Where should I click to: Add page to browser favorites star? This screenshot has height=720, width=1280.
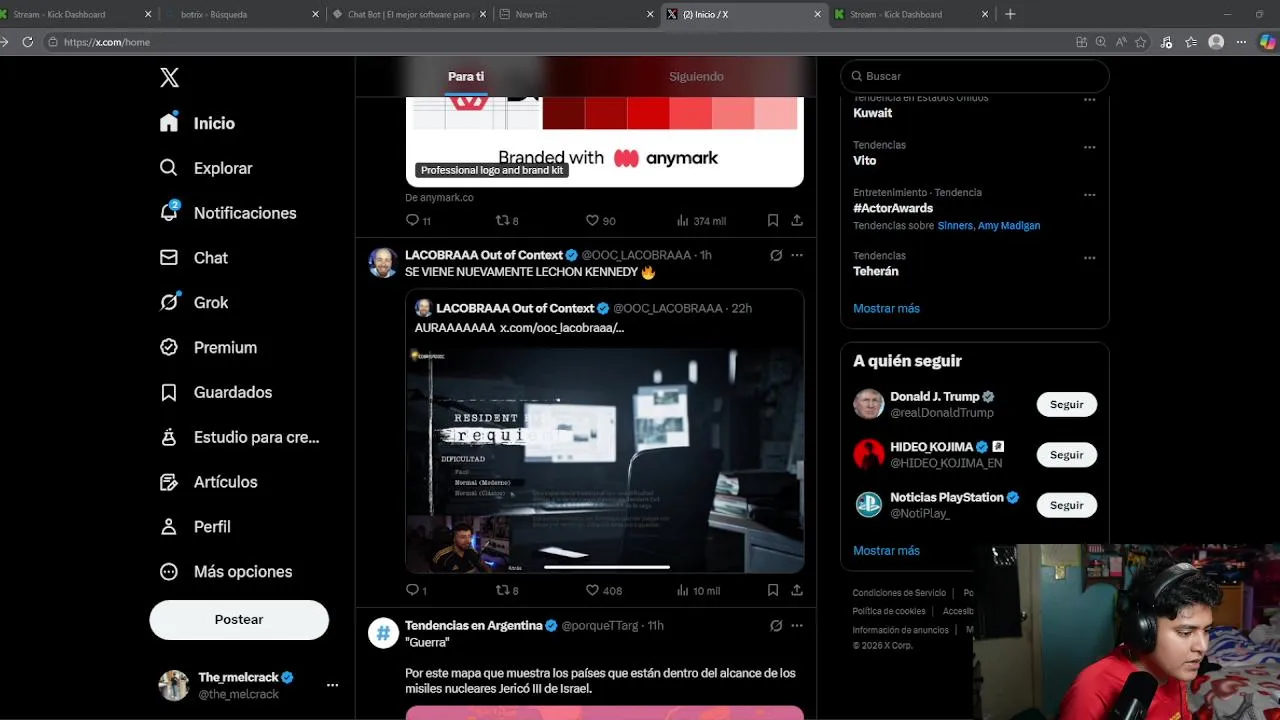pyautogui.click(x=1141, y=42)
